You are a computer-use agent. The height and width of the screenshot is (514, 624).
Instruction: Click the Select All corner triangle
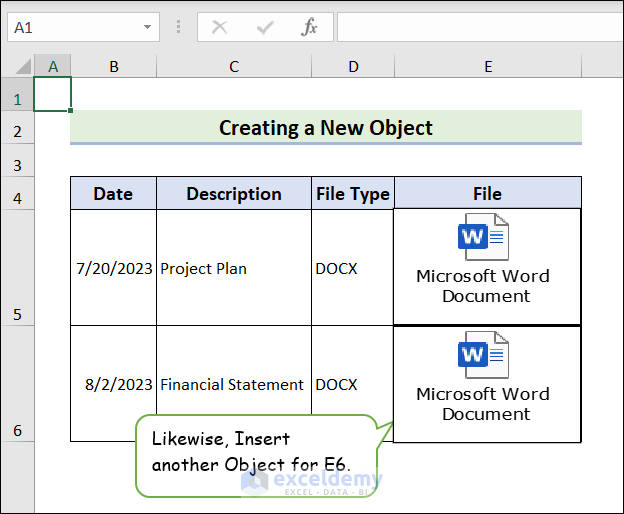coord(22,67)
